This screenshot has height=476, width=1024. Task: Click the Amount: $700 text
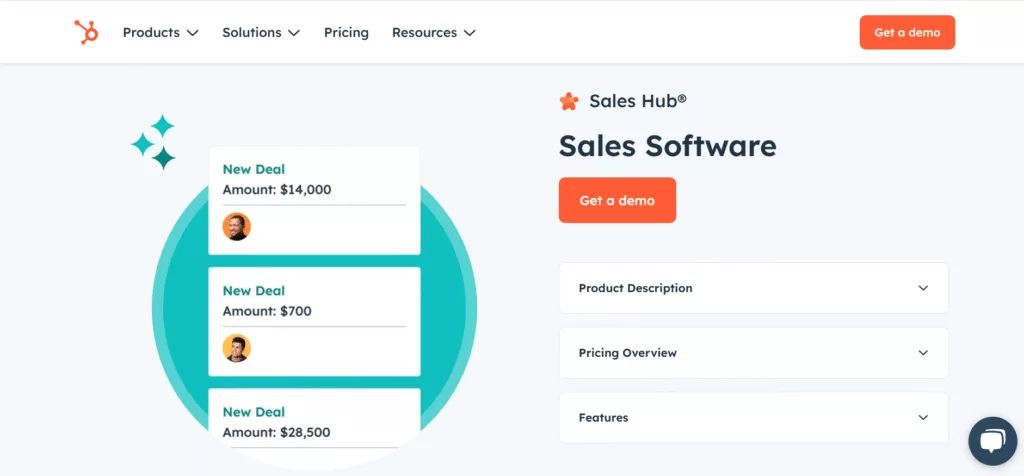tap(267, 311)
